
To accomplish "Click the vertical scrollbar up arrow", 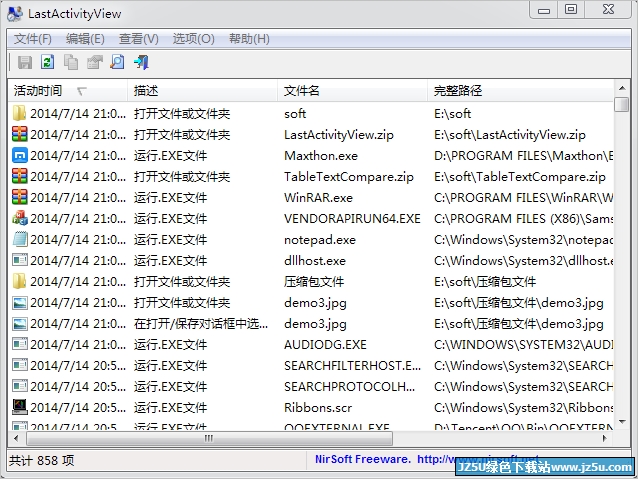I will tap(622, 88).
